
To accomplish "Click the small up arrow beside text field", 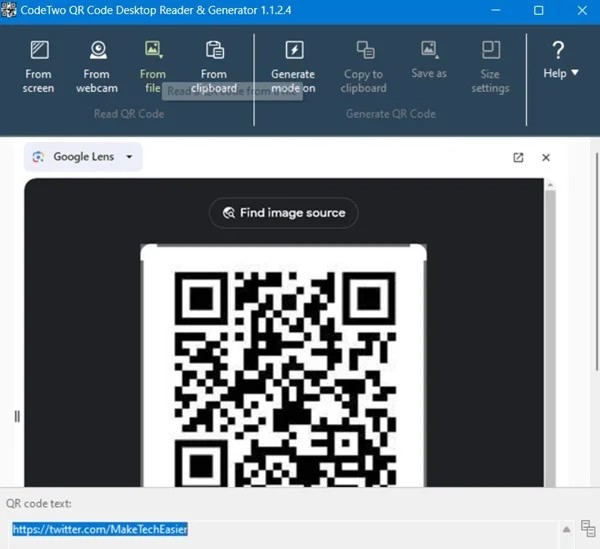I will coord(567,529).
